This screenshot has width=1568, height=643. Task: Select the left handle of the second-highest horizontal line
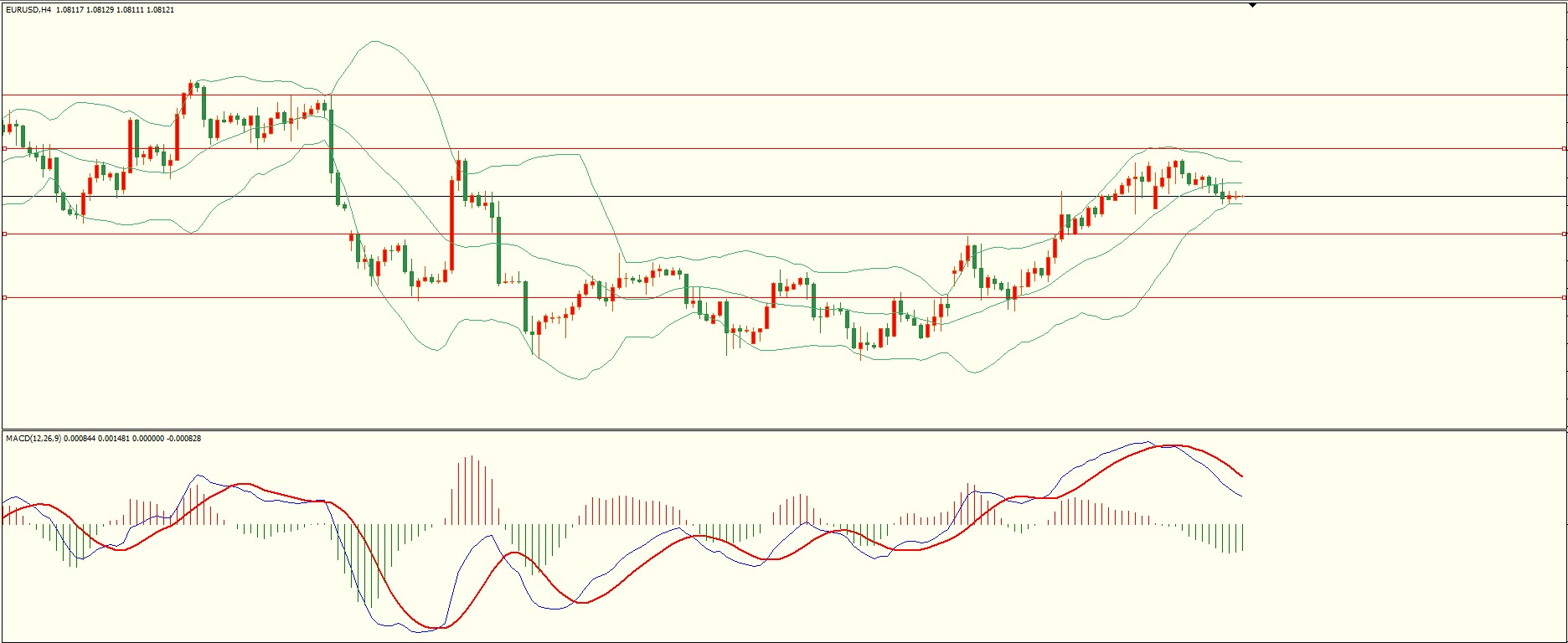(5, 148)
